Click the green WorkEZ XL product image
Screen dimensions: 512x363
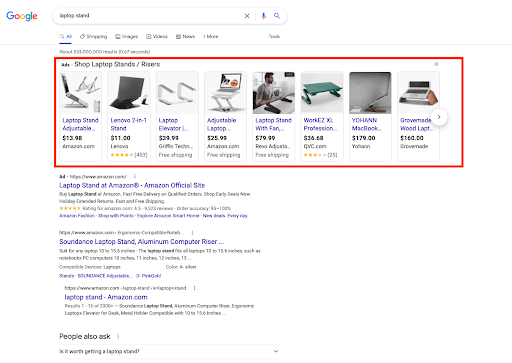pyautogui.click(x=322, y=93)
